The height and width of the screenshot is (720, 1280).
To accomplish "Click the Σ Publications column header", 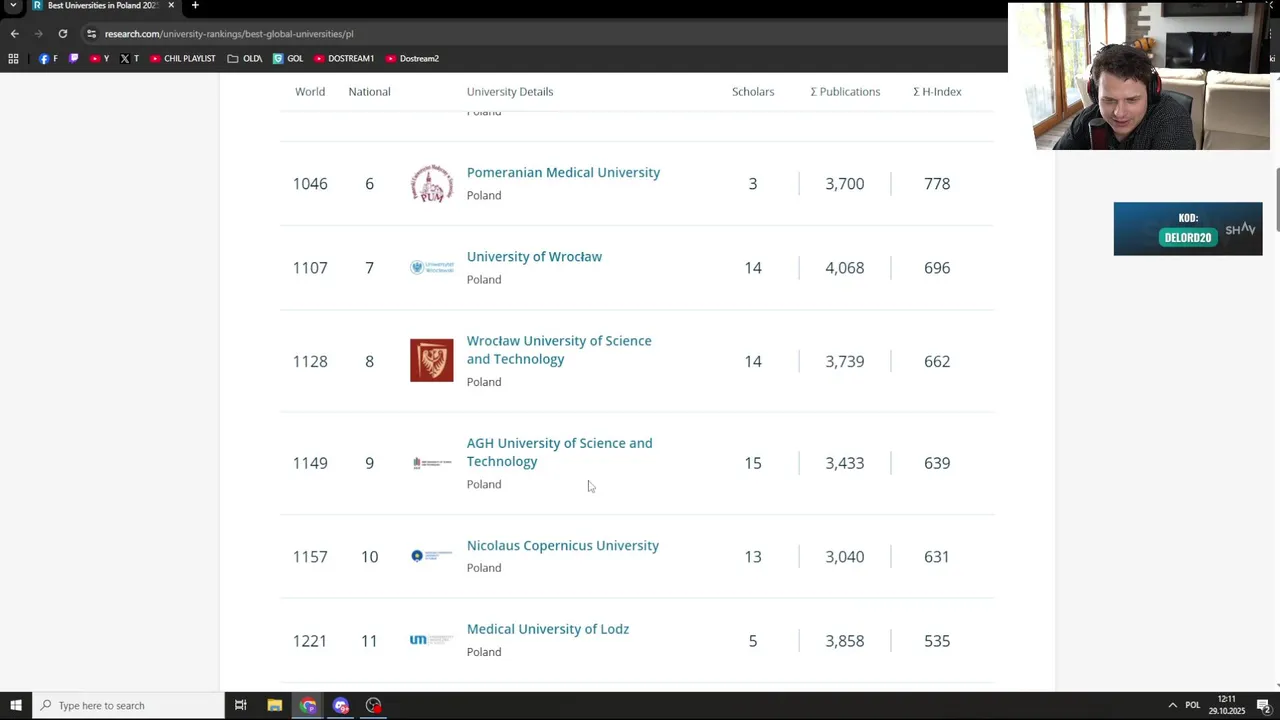I will click(845, 91).
